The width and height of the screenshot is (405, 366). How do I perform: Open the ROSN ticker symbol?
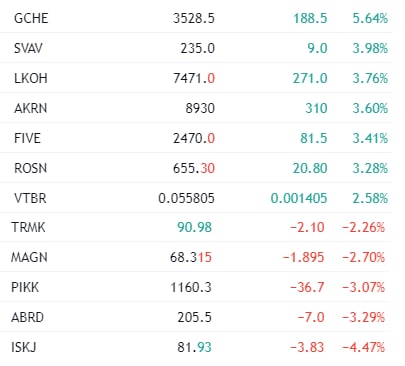click(x=30, y=168)
